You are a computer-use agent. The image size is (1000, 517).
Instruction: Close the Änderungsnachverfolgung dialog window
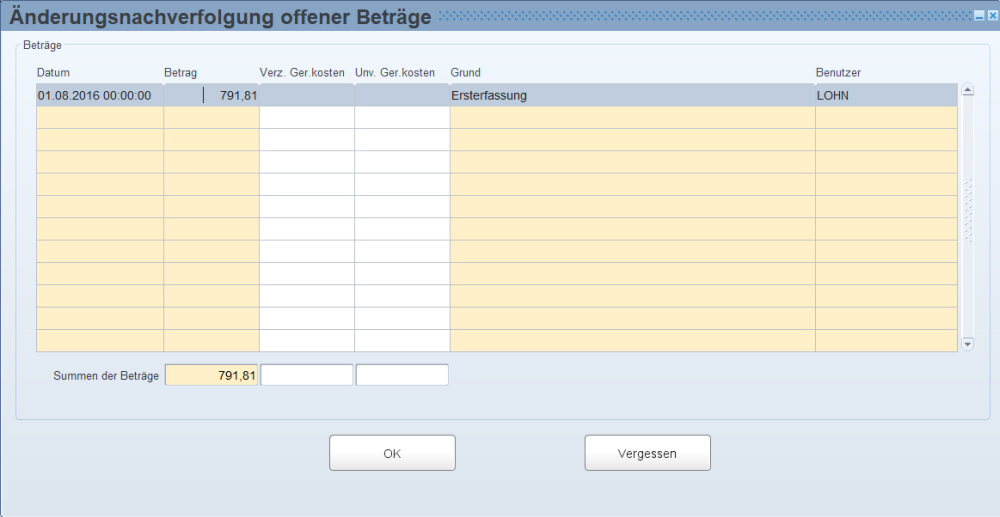pyautogui.click(x=992, y=16)
